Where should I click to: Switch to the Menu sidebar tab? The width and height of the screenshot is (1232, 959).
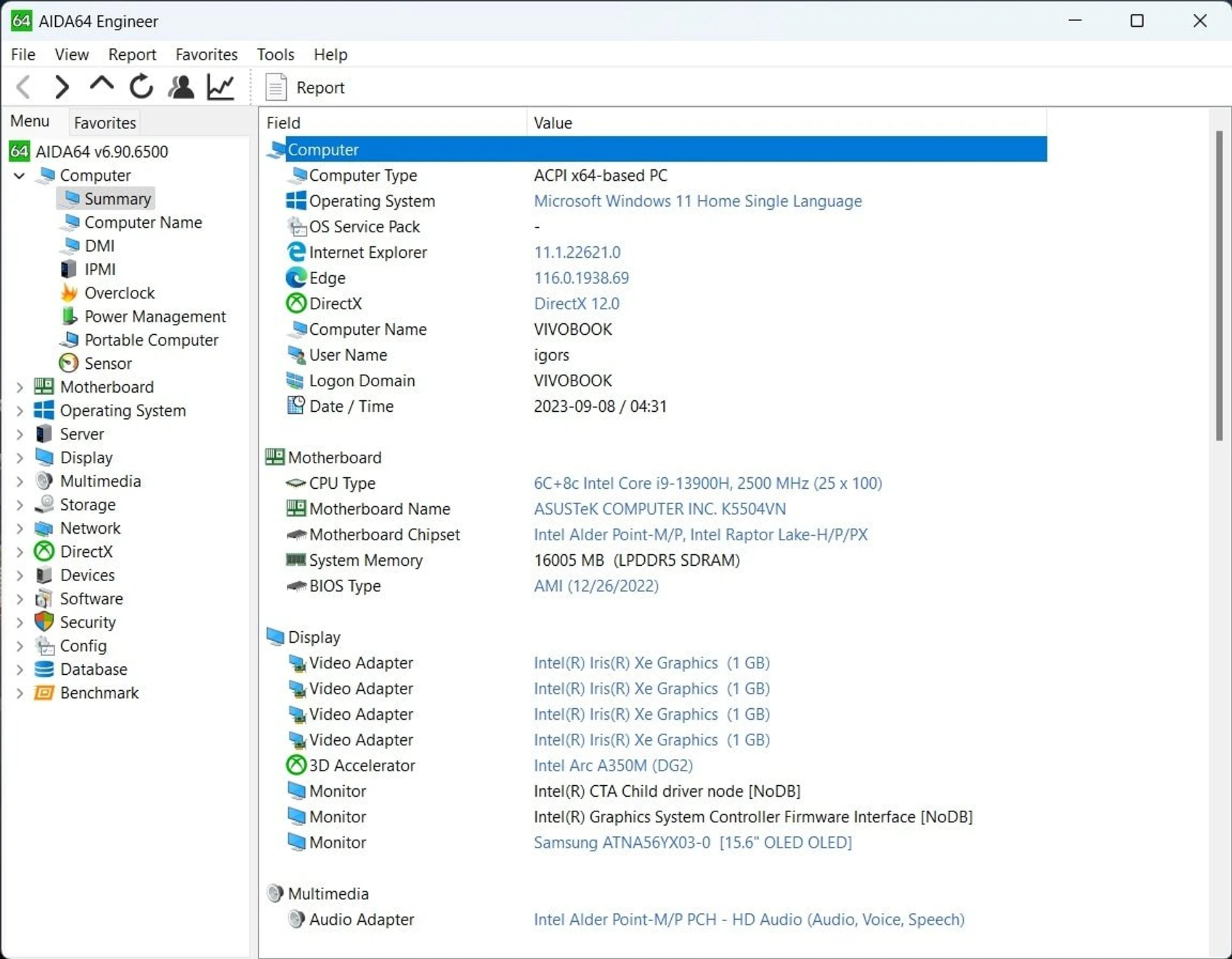coord(30,121)
